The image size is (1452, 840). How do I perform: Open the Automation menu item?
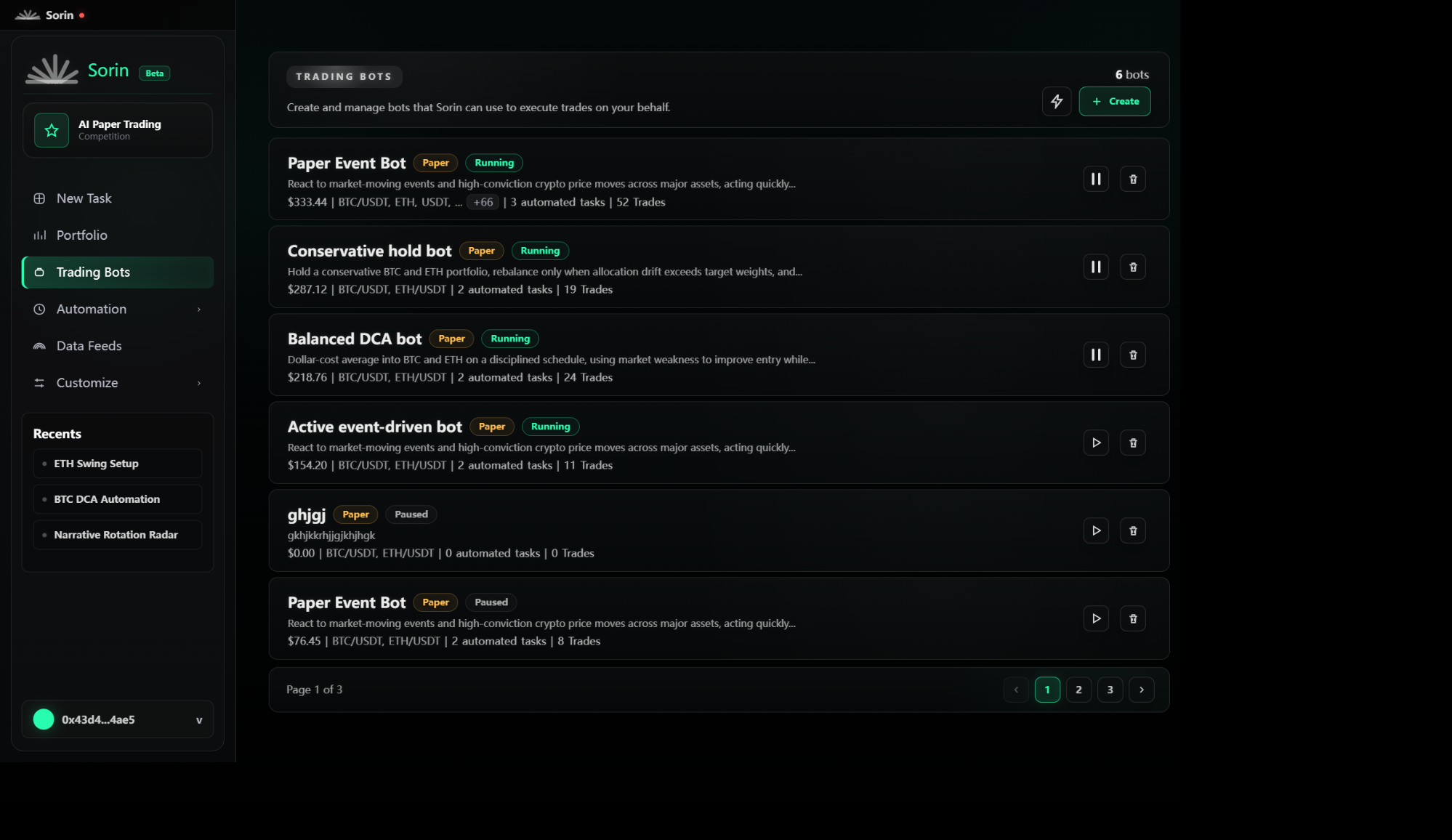click(x=118, y=310)
